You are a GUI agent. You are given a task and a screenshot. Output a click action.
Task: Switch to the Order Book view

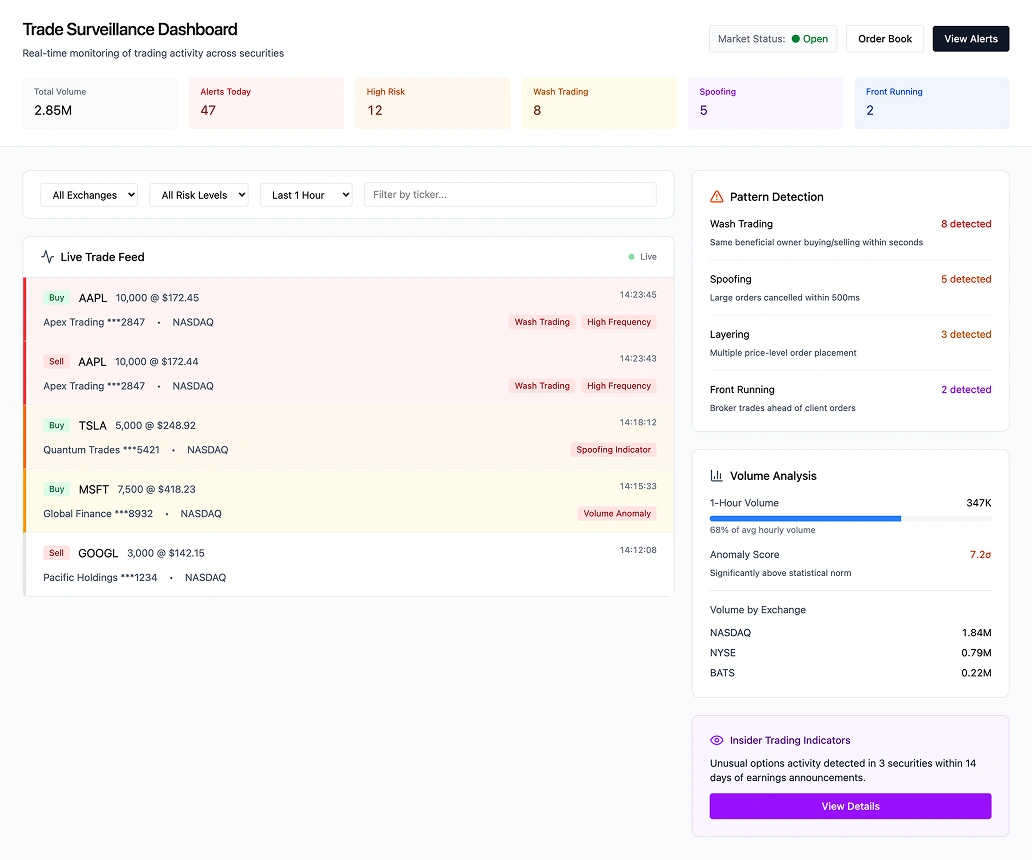coord(884,38)
